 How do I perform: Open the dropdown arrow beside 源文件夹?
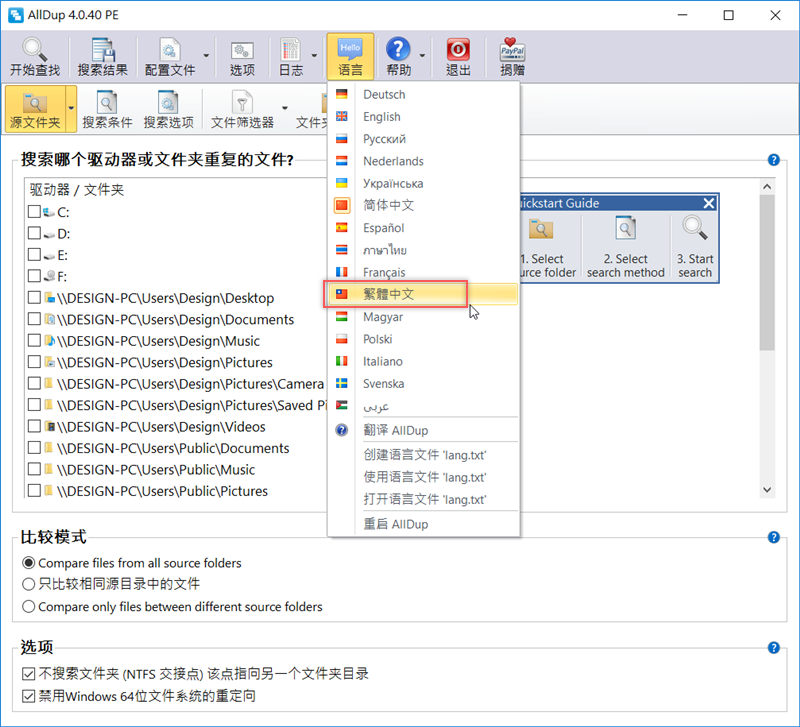(71, 110)
